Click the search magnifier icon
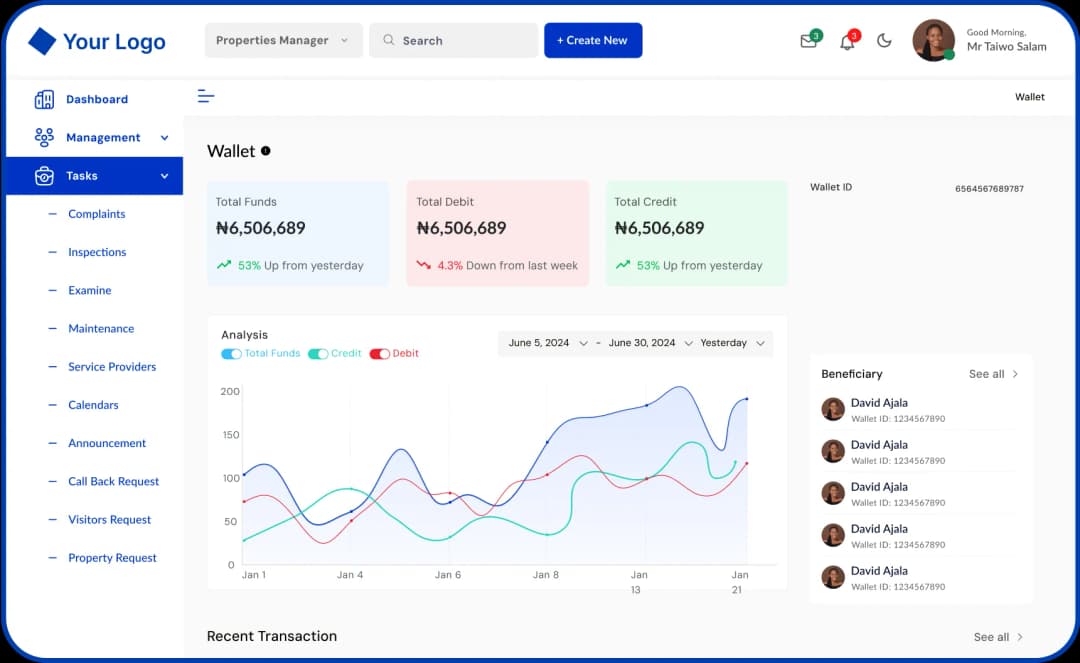The width and height of the screenshot is (1080, 663). [x=388, y=40]
